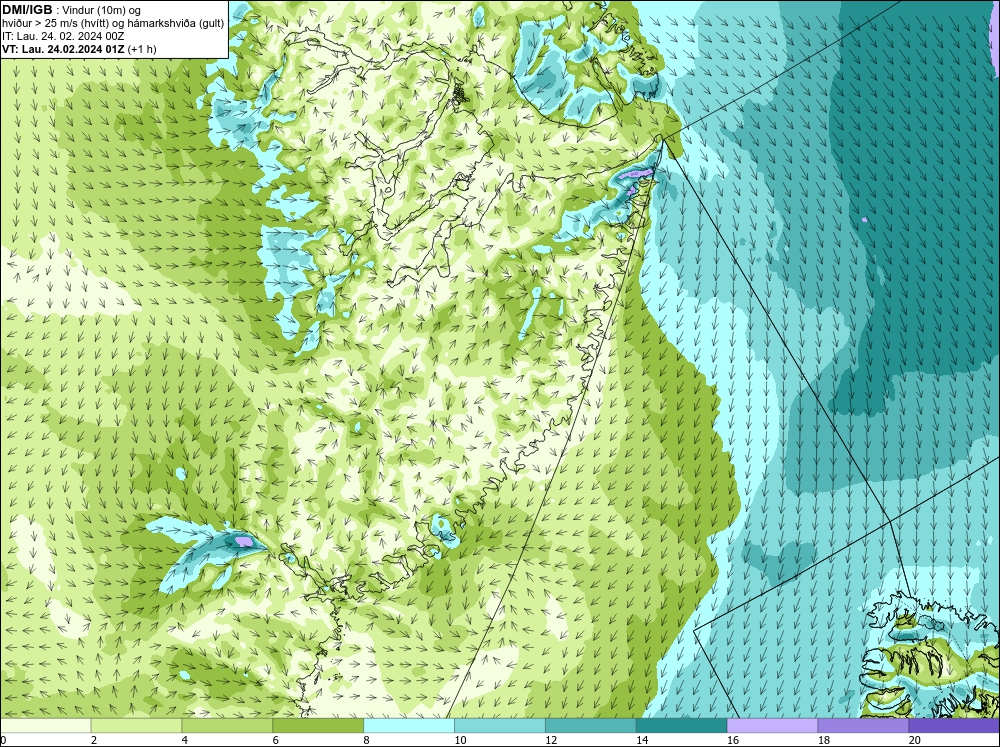Click the DMI/IGB title text

point(27,10)
